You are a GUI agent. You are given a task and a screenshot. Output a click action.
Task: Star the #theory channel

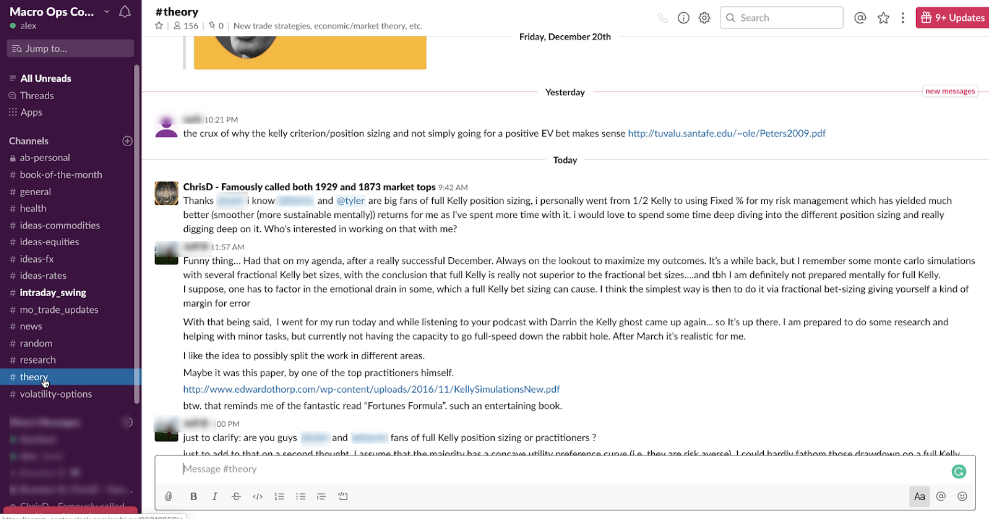159,26
